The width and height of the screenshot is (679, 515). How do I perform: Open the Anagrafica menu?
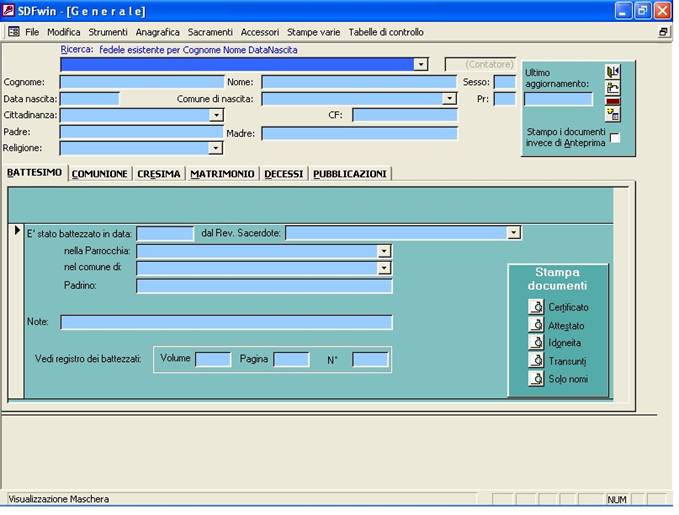158,32
